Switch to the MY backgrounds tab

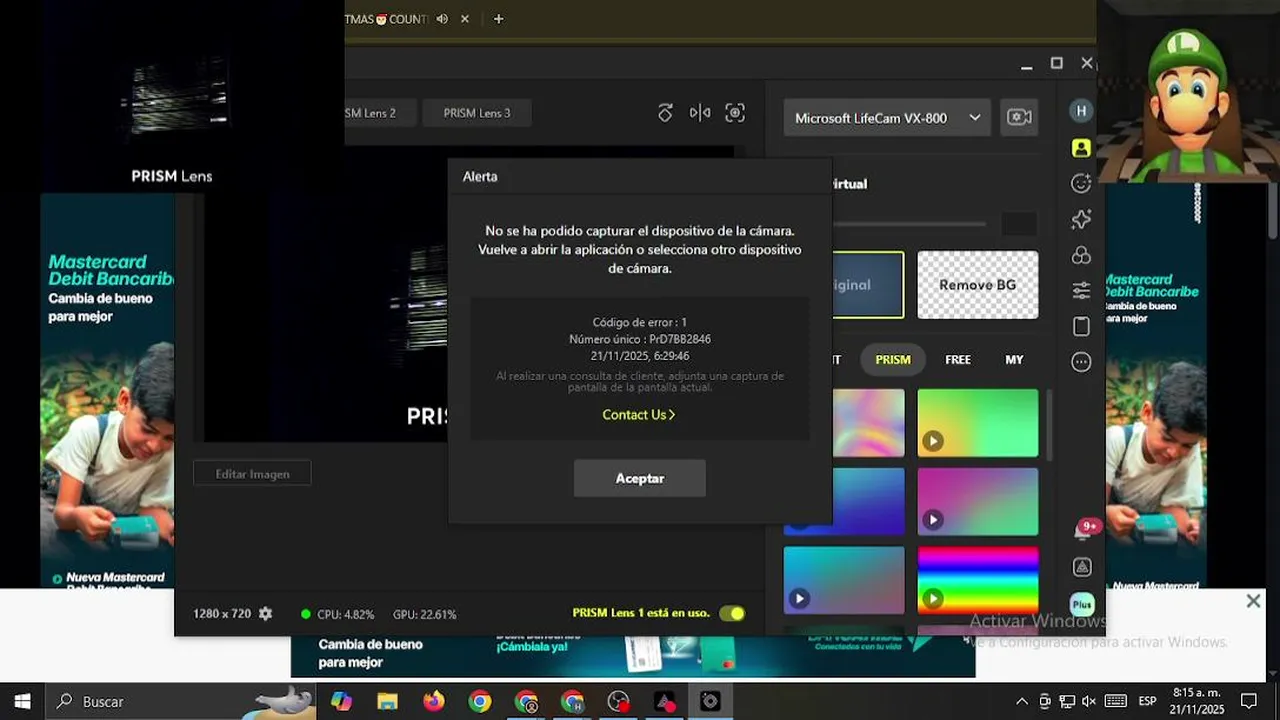[1014, 360]
